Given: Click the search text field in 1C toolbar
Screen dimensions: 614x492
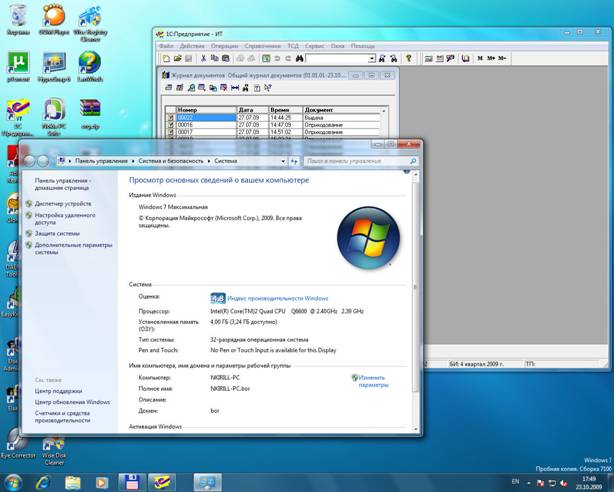Looking at the screenshot, I should tap(337, 59).
